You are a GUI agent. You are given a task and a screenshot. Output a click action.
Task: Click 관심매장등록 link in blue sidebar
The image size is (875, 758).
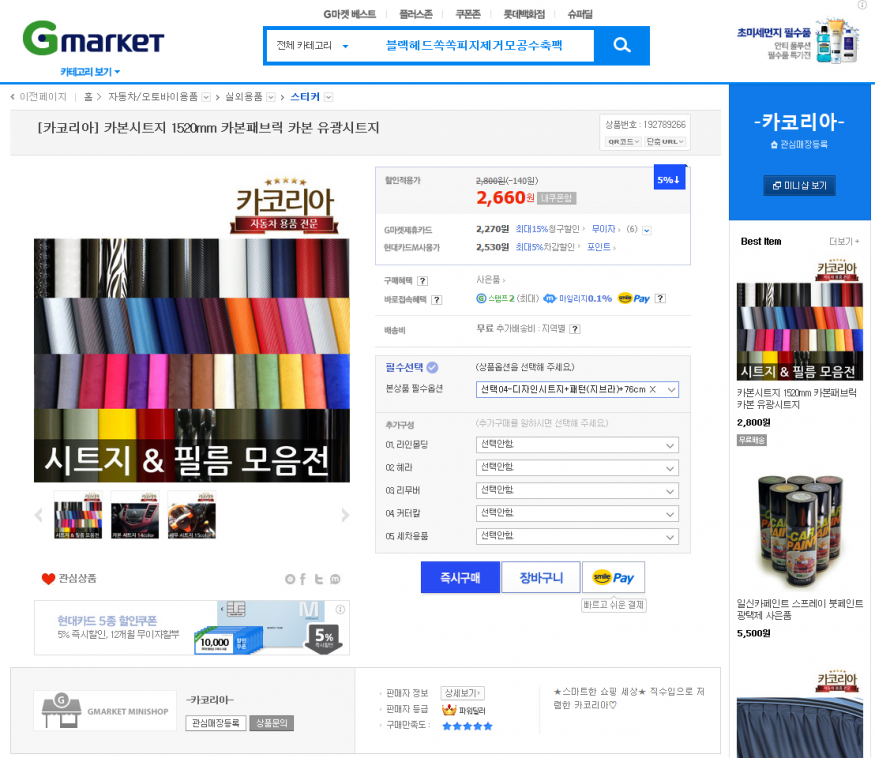[799, 145]
